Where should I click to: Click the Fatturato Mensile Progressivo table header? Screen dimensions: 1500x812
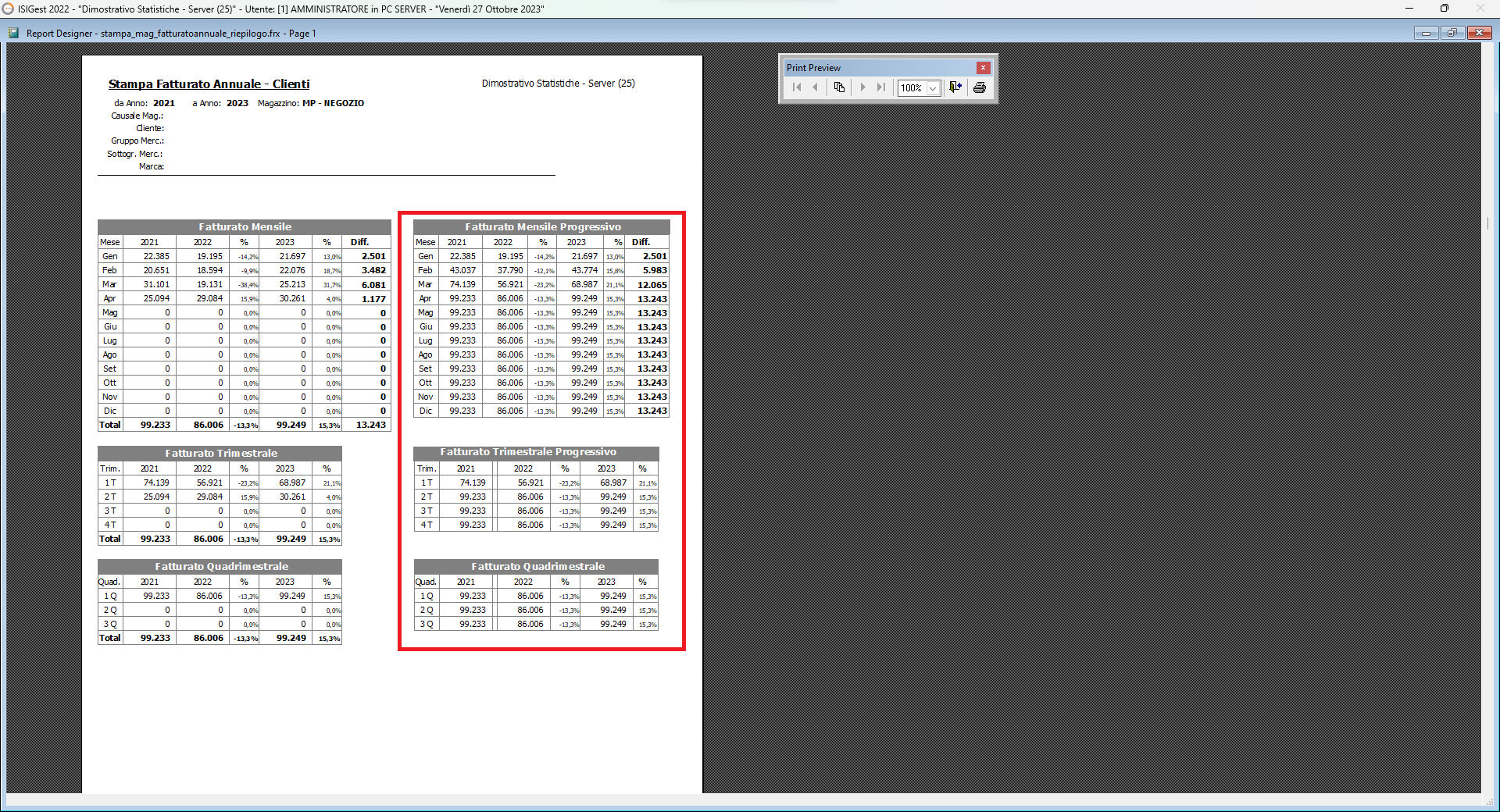click(542, 227)
